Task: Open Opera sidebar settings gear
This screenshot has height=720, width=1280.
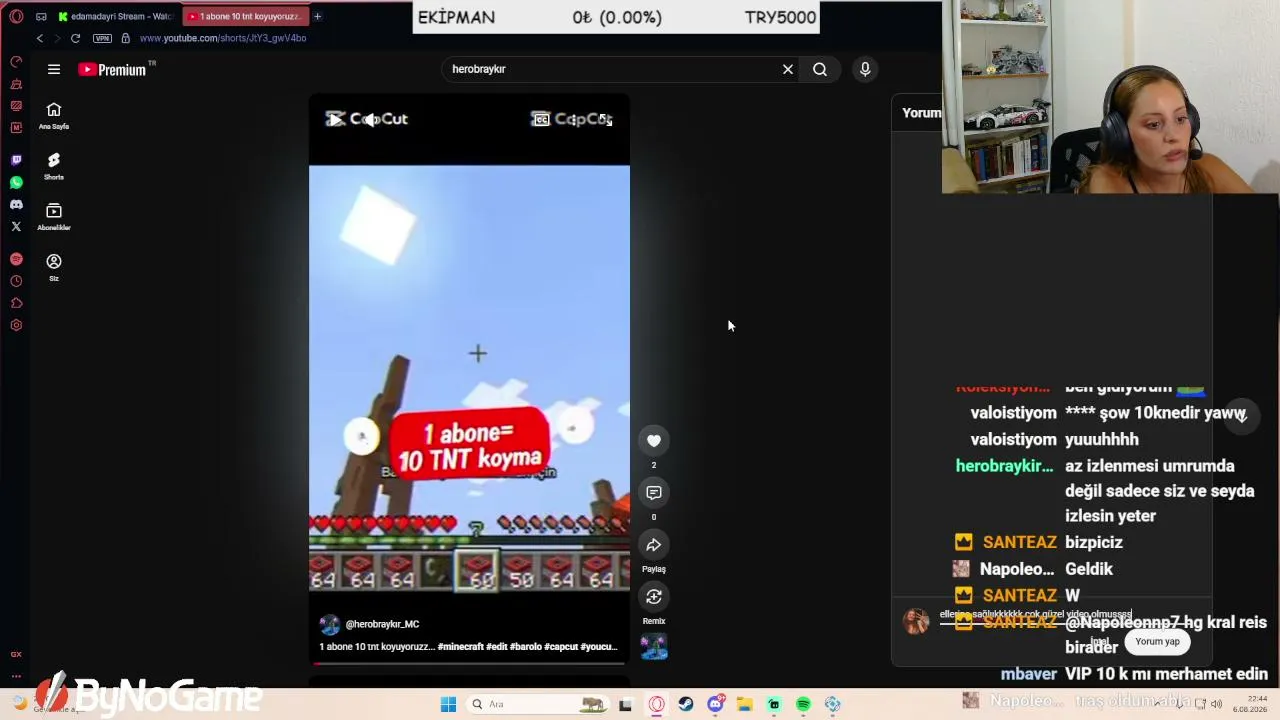Action: tap(16, 325)
